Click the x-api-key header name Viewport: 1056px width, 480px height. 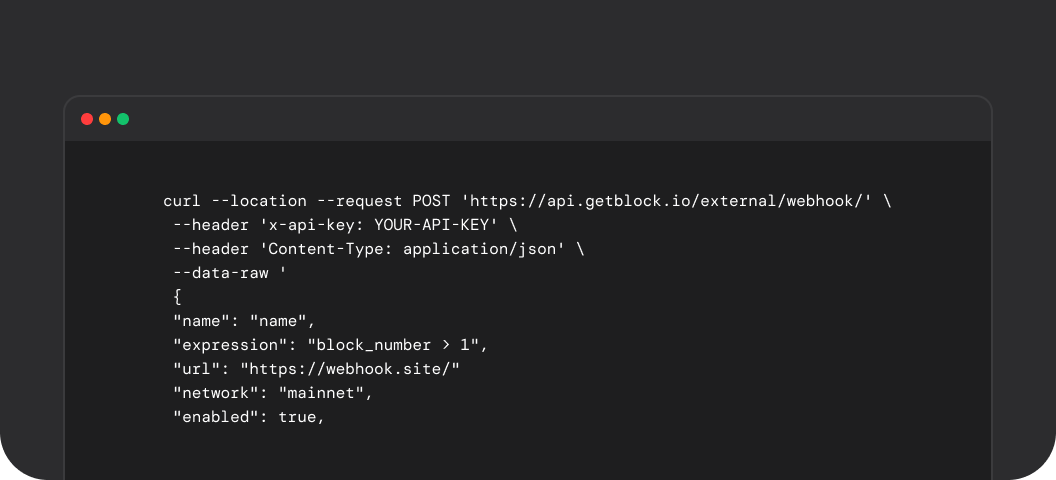pyautogui.click(x=312, y=225)
